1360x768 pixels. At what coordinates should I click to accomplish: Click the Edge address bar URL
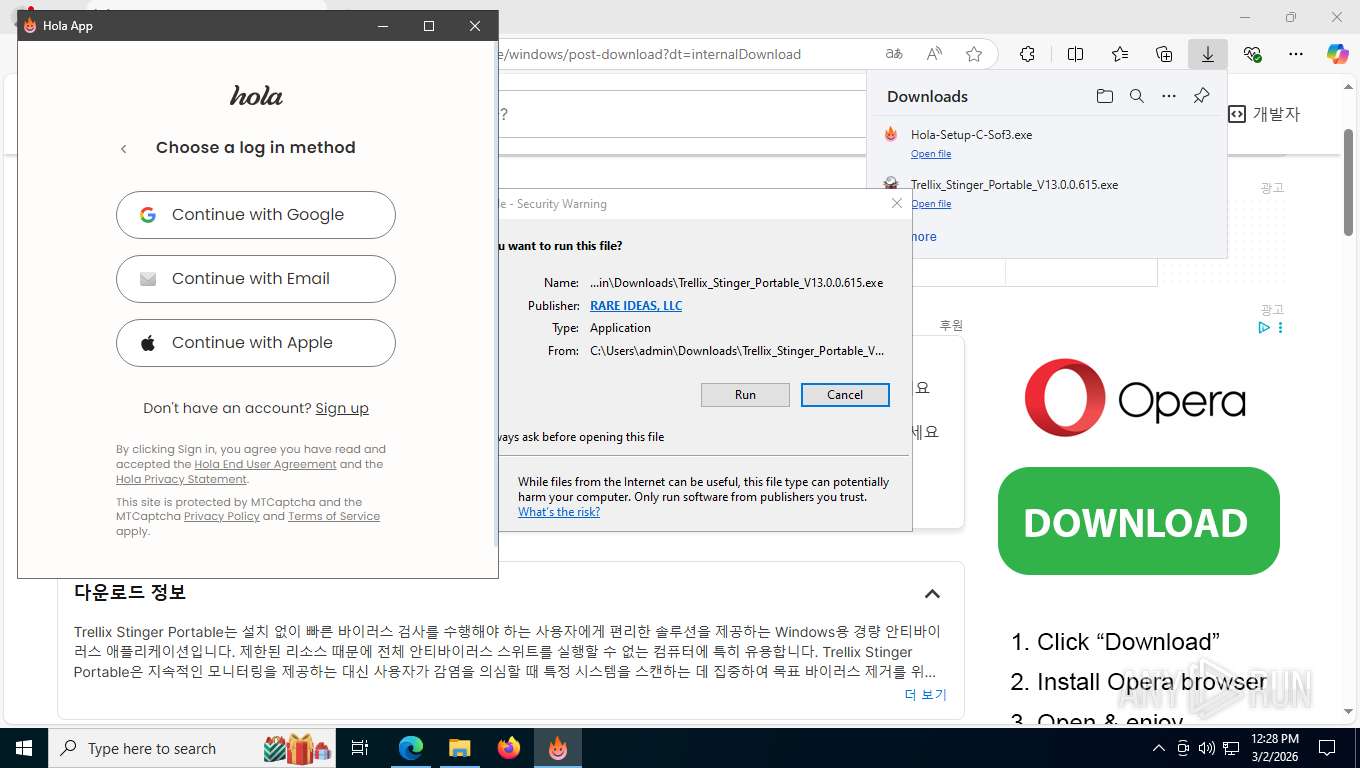coord(650,54)
